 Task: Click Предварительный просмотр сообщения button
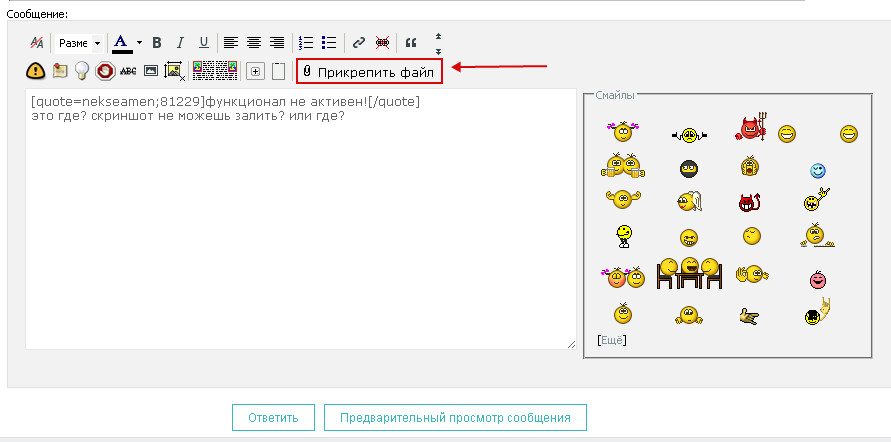click(x=455, y=417)
